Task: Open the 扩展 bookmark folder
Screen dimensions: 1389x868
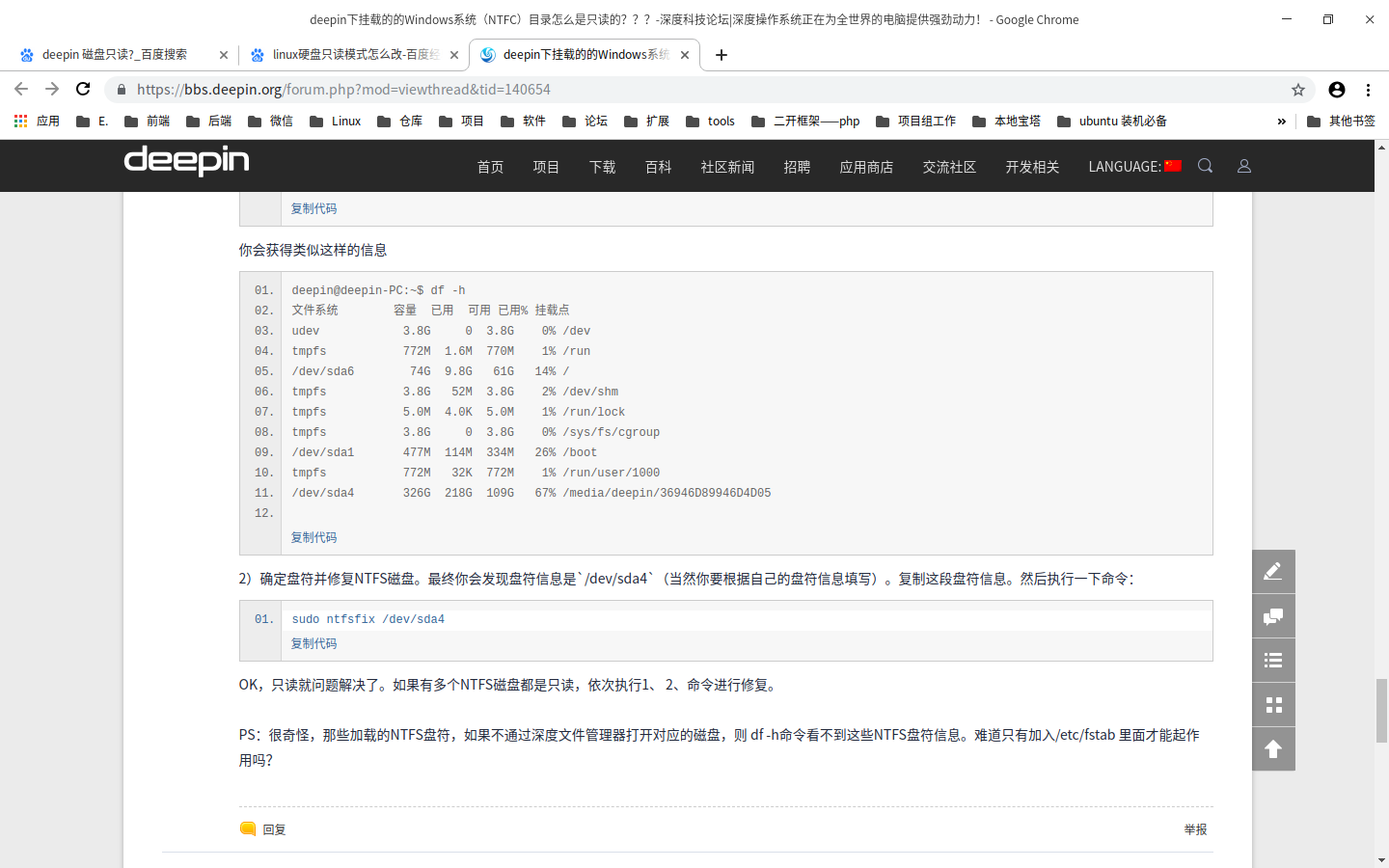Action: coord(647,122)
